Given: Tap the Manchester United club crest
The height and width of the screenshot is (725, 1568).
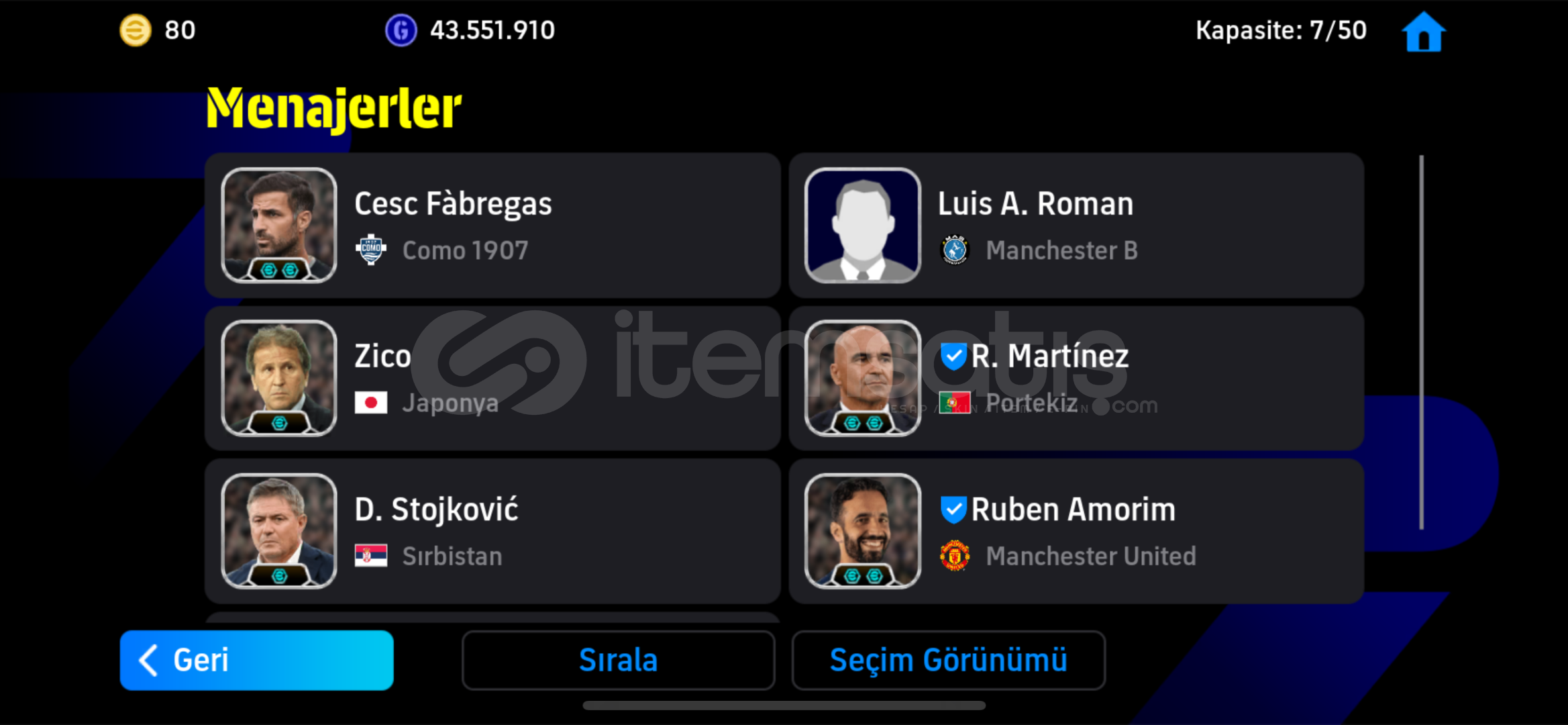Looking at the screenshot, I should (x=954, y=556).
